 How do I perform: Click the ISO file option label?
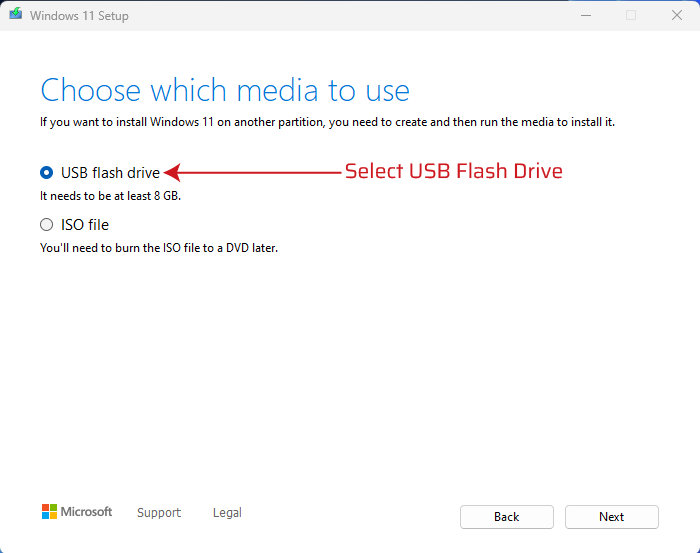click(85, 225)
